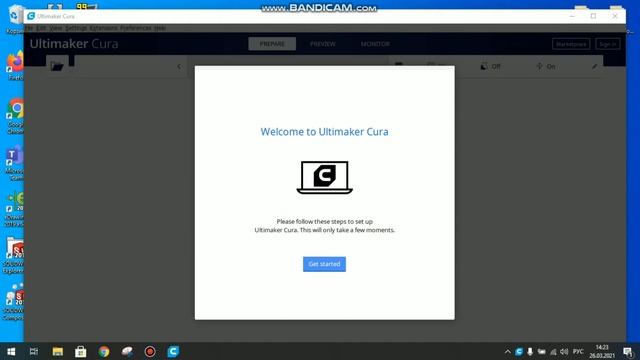
Task: Switch to the PREVIEW stage tab
Action: pos(322,44)
